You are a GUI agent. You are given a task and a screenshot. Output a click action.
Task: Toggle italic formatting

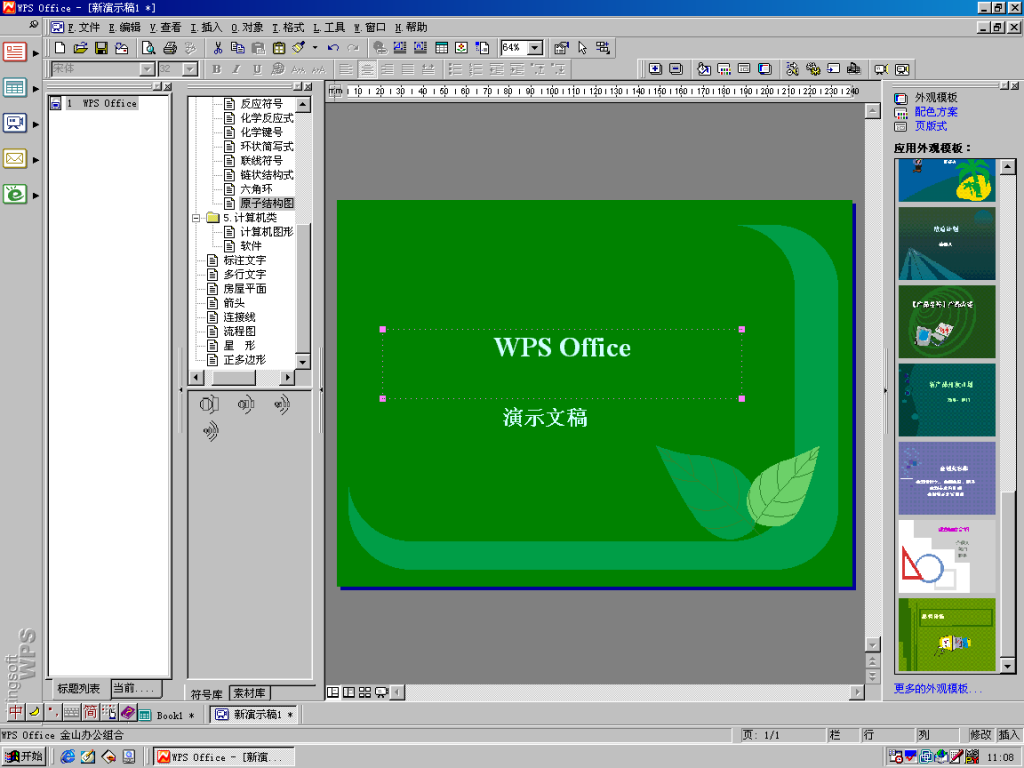click(x=237, y=69)
